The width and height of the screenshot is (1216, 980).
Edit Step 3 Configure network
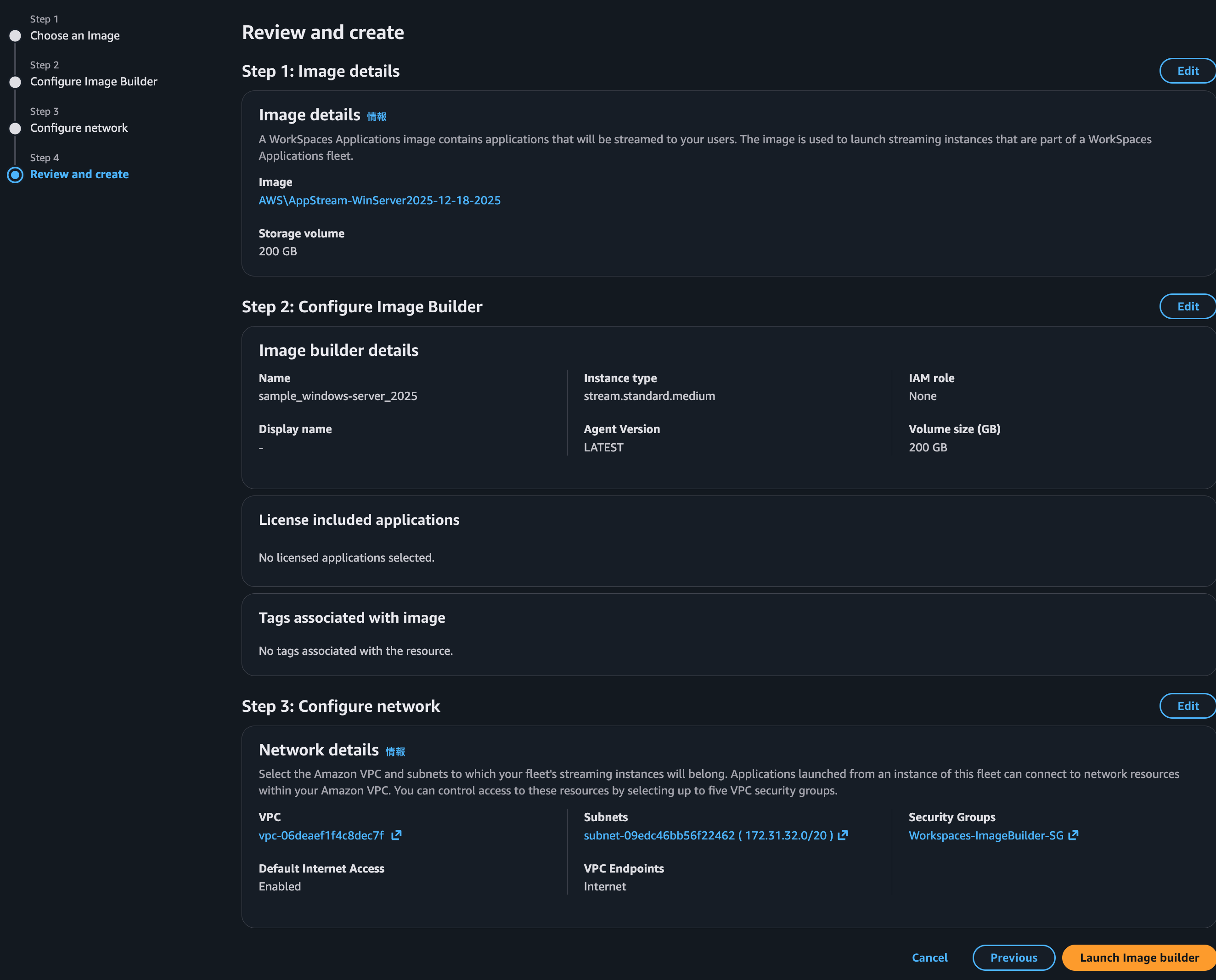(1188, 706)
